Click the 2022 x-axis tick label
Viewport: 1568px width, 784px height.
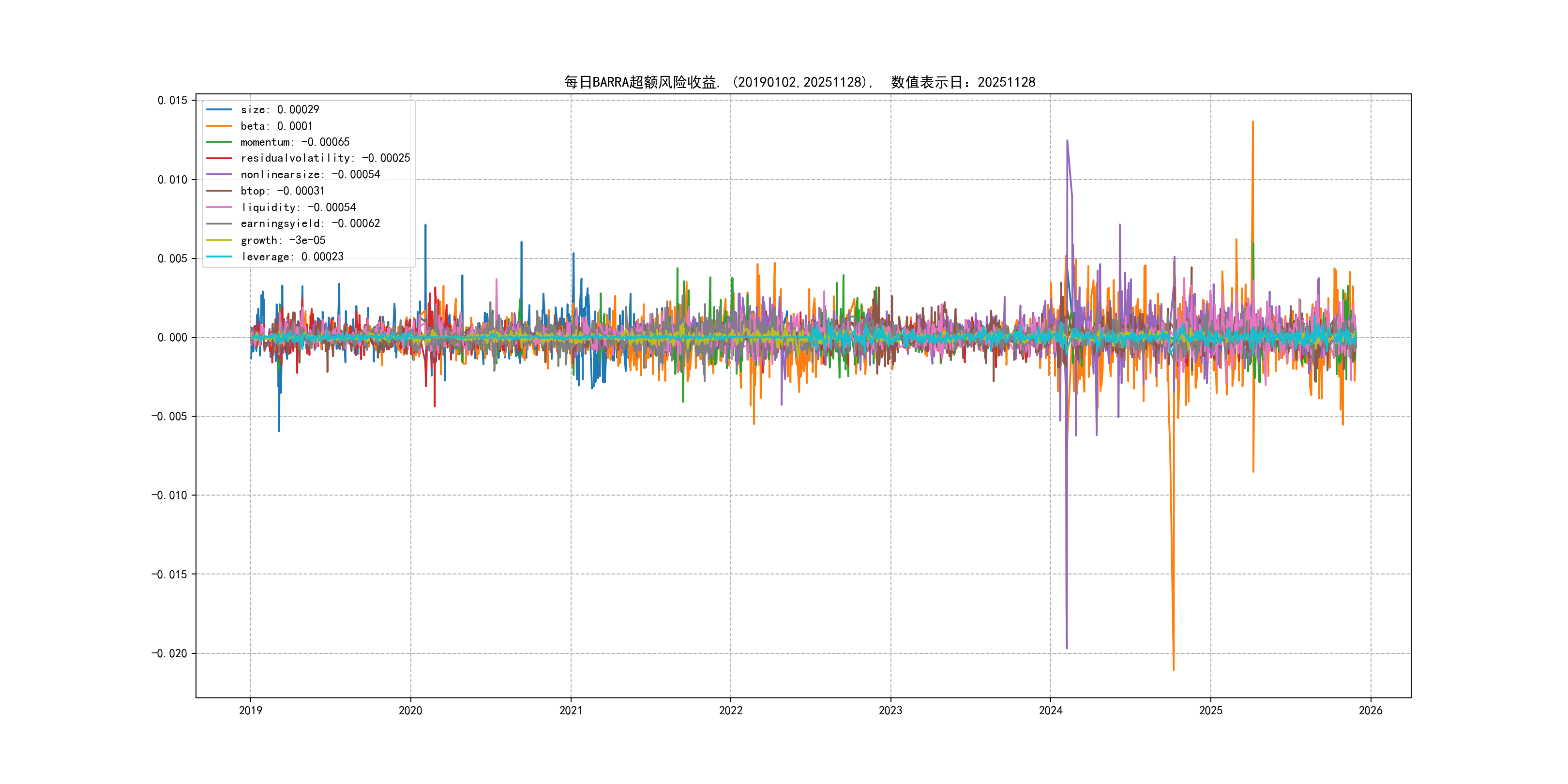click(730, 710)
